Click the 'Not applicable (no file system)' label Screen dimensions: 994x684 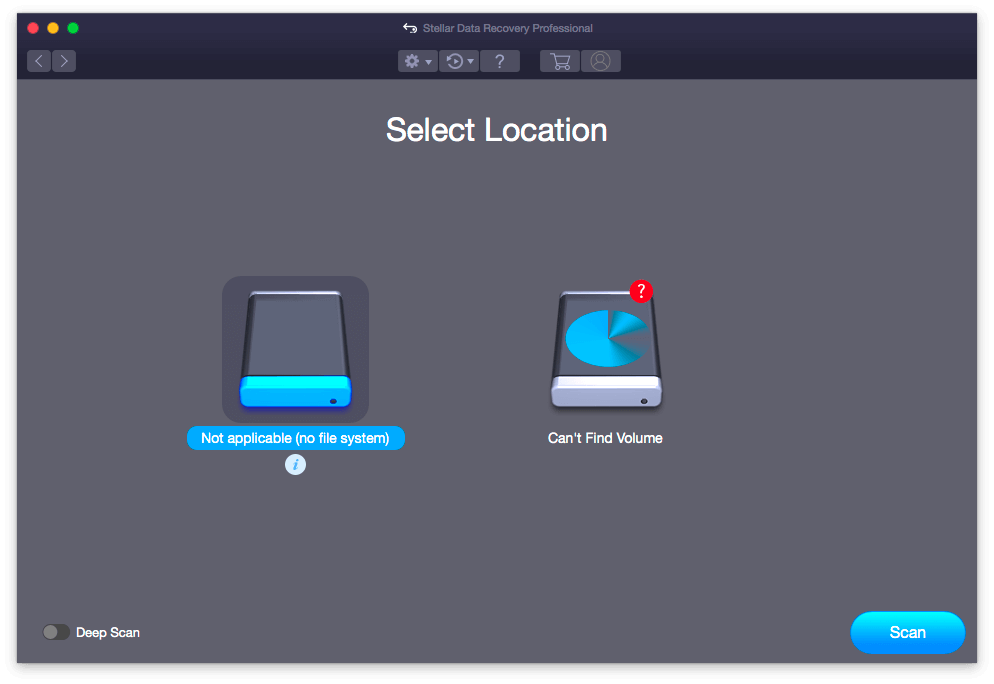[x=295, y=438]
